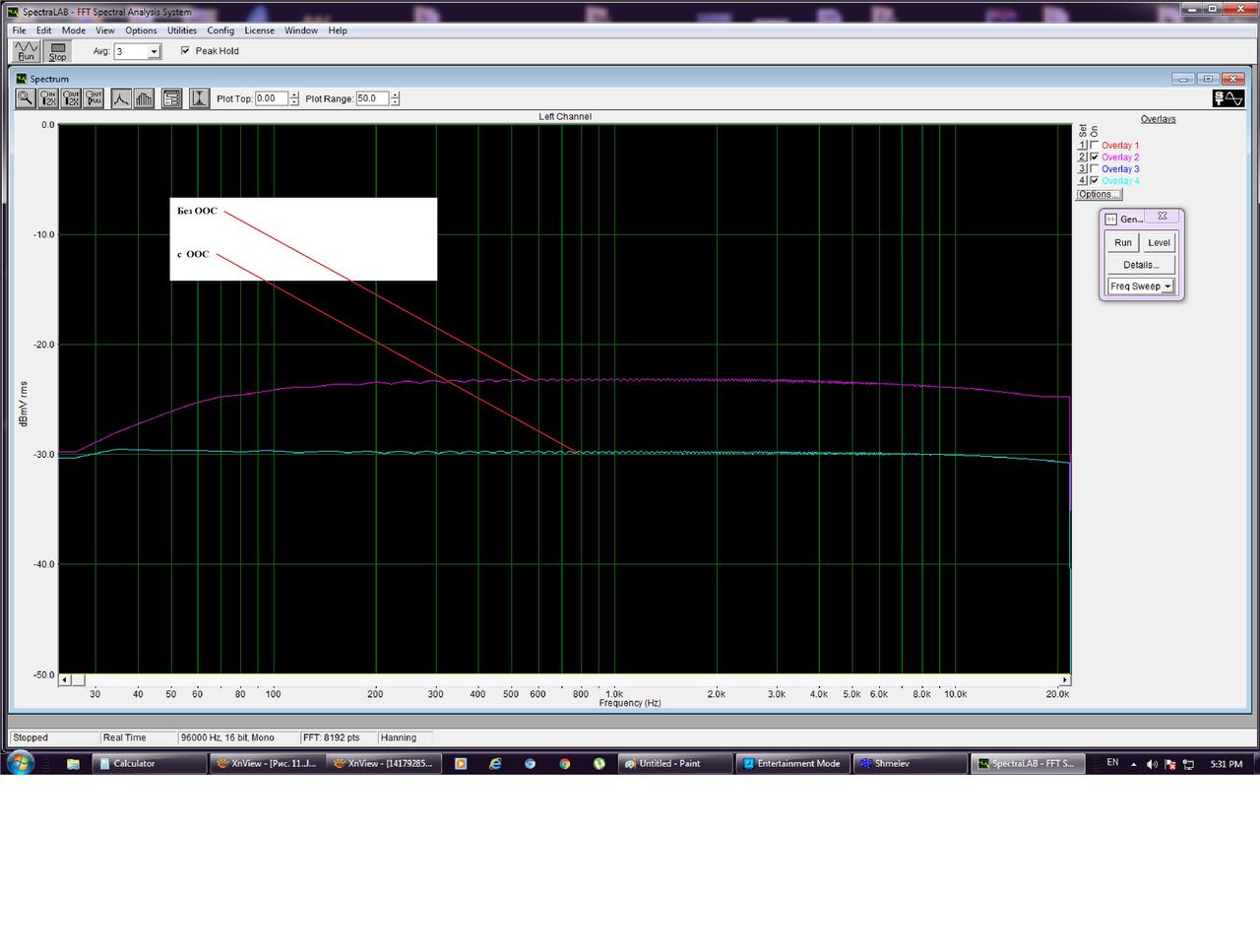
Task: Click the signal trigger sine wave icon
Action: tap(1228, 98)
